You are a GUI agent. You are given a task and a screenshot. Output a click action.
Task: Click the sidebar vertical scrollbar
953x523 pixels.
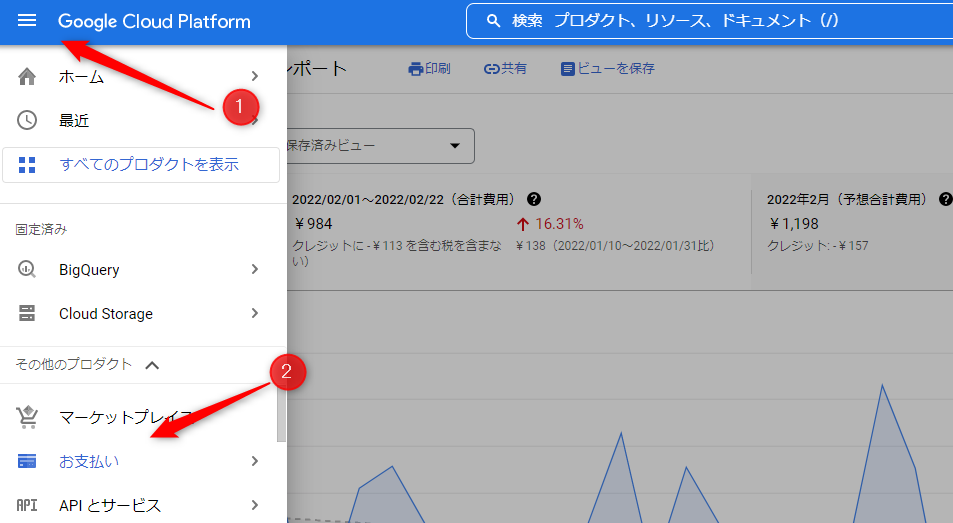click(x=281, y=413)
